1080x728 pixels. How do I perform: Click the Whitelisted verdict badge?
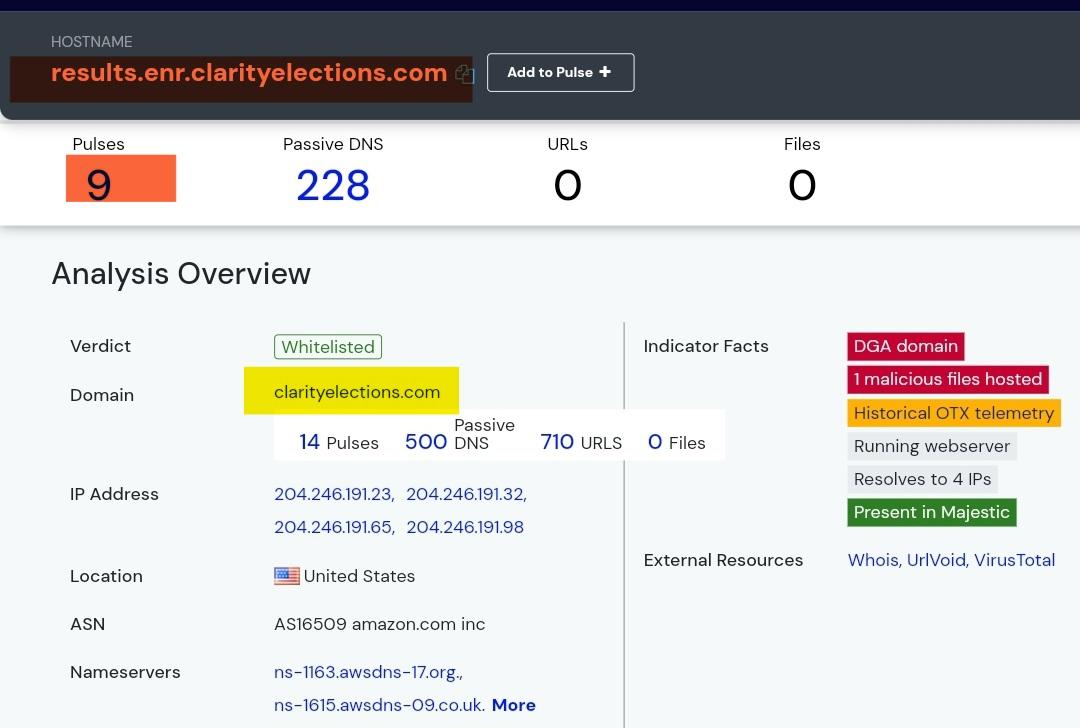coord(328,347)
